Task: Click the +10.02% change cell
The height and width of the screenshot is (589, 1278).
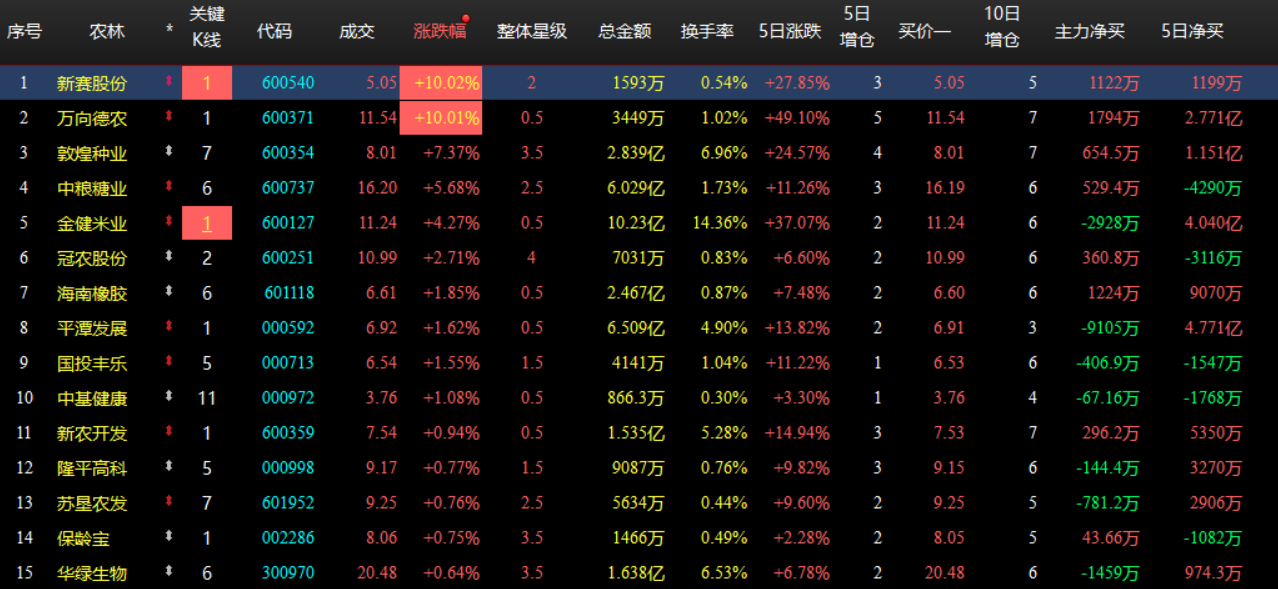Action: click(x=441, y=83)
